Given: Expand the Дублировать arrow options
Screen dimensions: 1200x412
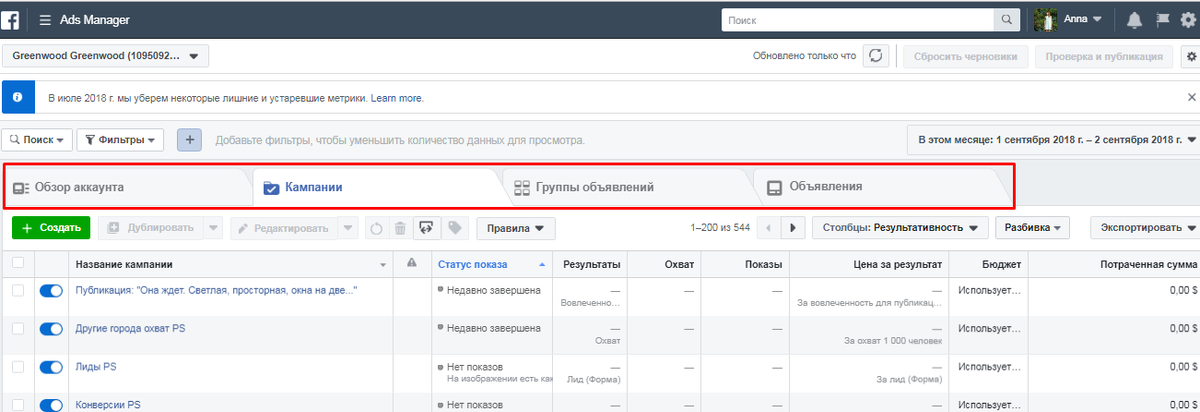Looking at the screenshot, I should tap(213, 228).
